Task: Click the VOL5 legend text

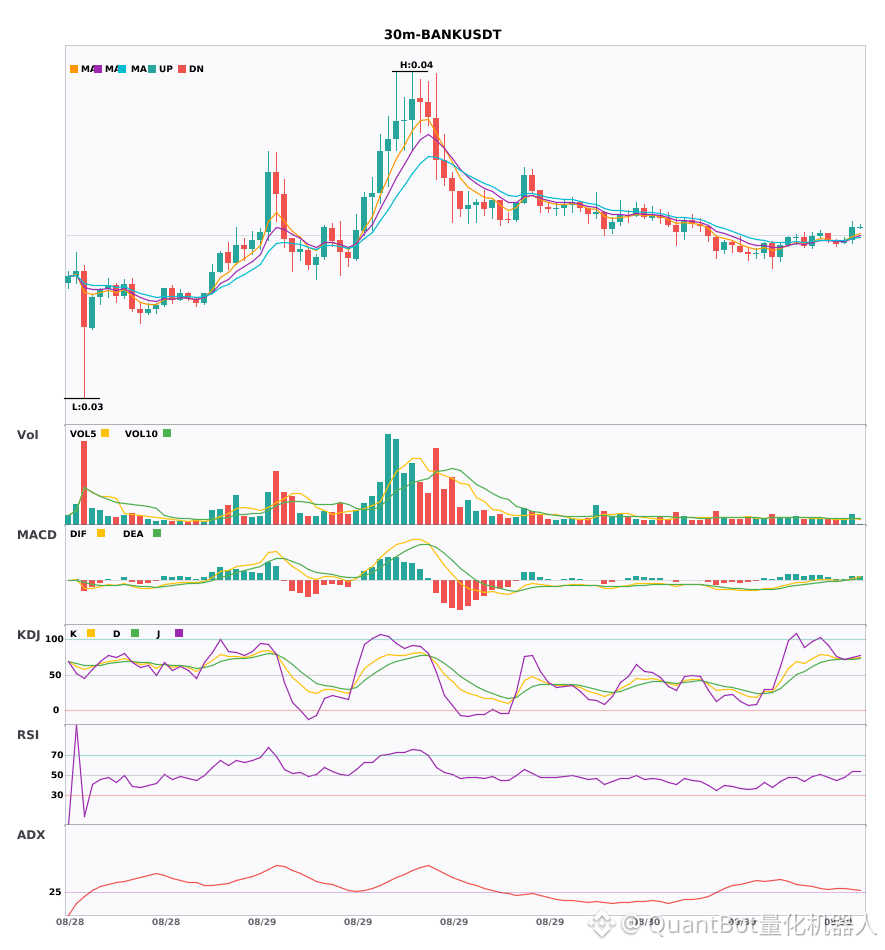Action: (x=83, y=434)
